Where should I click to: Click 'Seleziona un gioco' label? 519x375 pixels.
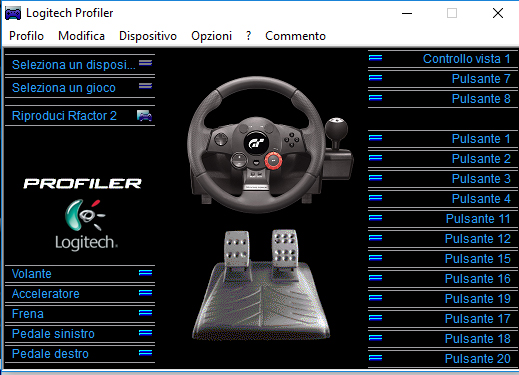(64, 88)
